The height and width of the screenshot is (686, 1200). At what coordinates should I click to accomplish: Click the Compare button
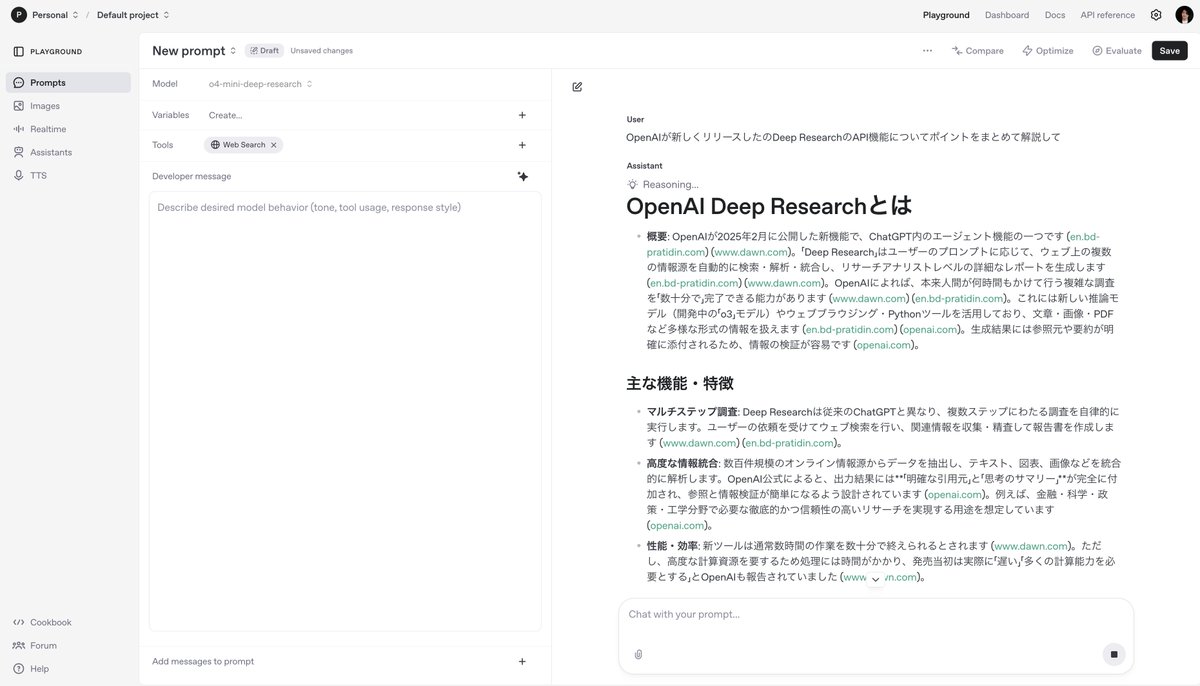tap(978, 50)
